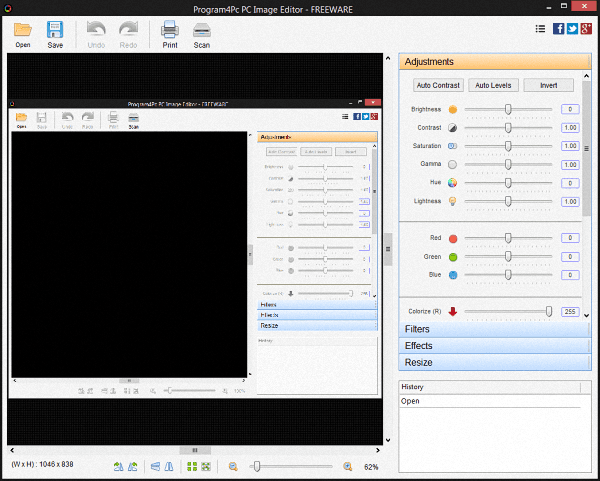This screenshot has width=600, height=481.
Task: Select the Open entry in History
Action: (490, 401)
